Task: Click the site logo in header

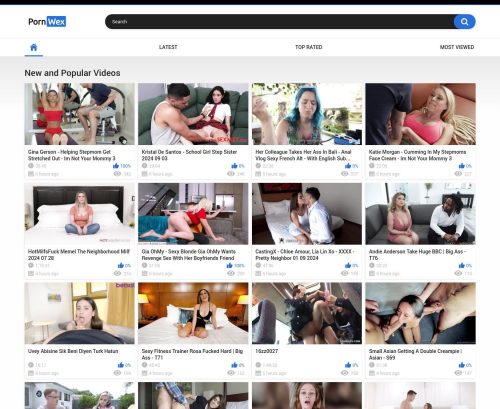Action: [x=47, y=22]
